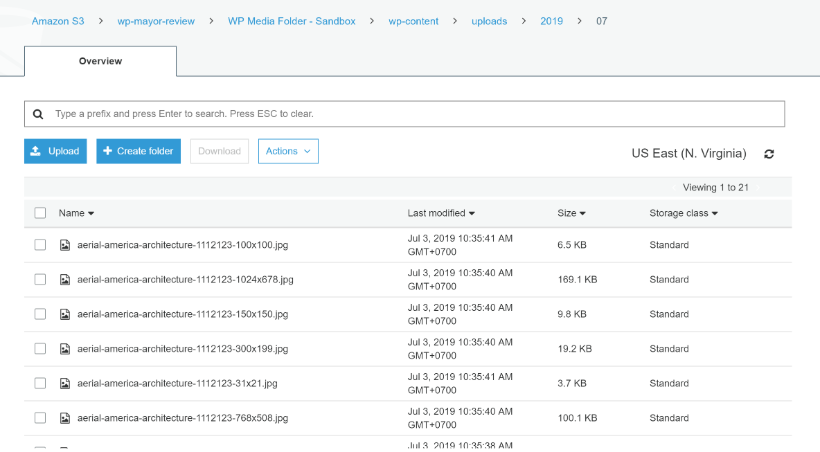This screenshot has height=452, width=820.
Task: Open file aerial-america-architecture-1112123-150x150.jpg
Action: tap(183, 314)
